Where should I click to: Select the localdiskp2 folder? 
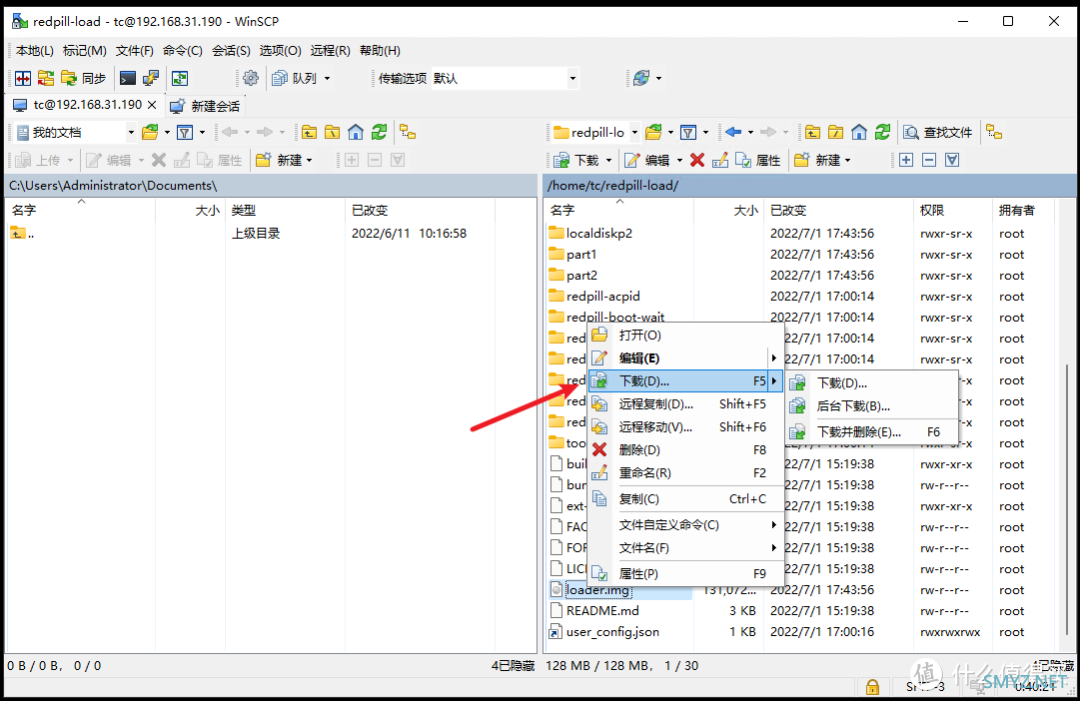pyautogui.click(x=599, y=233)
